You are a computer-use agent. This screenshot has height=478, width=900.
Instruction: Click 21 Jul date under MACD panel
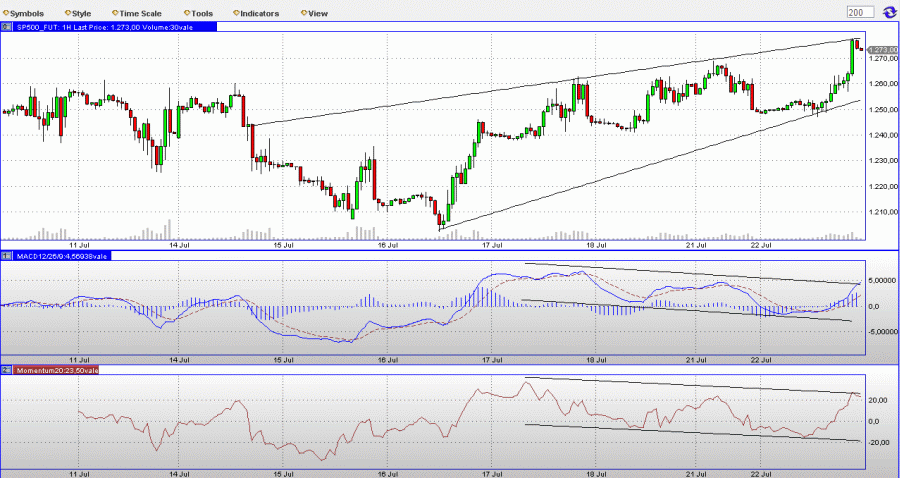coord(696,360)
